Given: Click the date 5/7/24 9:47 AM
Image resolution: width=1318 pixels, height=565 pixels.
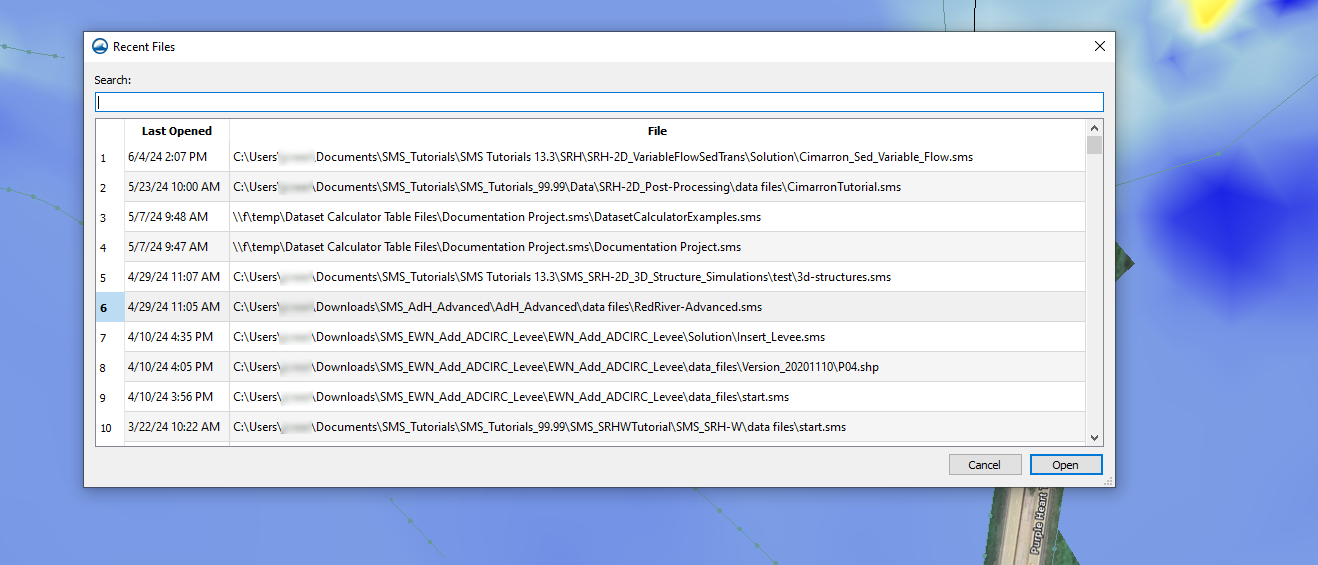Looking at the screenshot, I should [x=168, y=247].
